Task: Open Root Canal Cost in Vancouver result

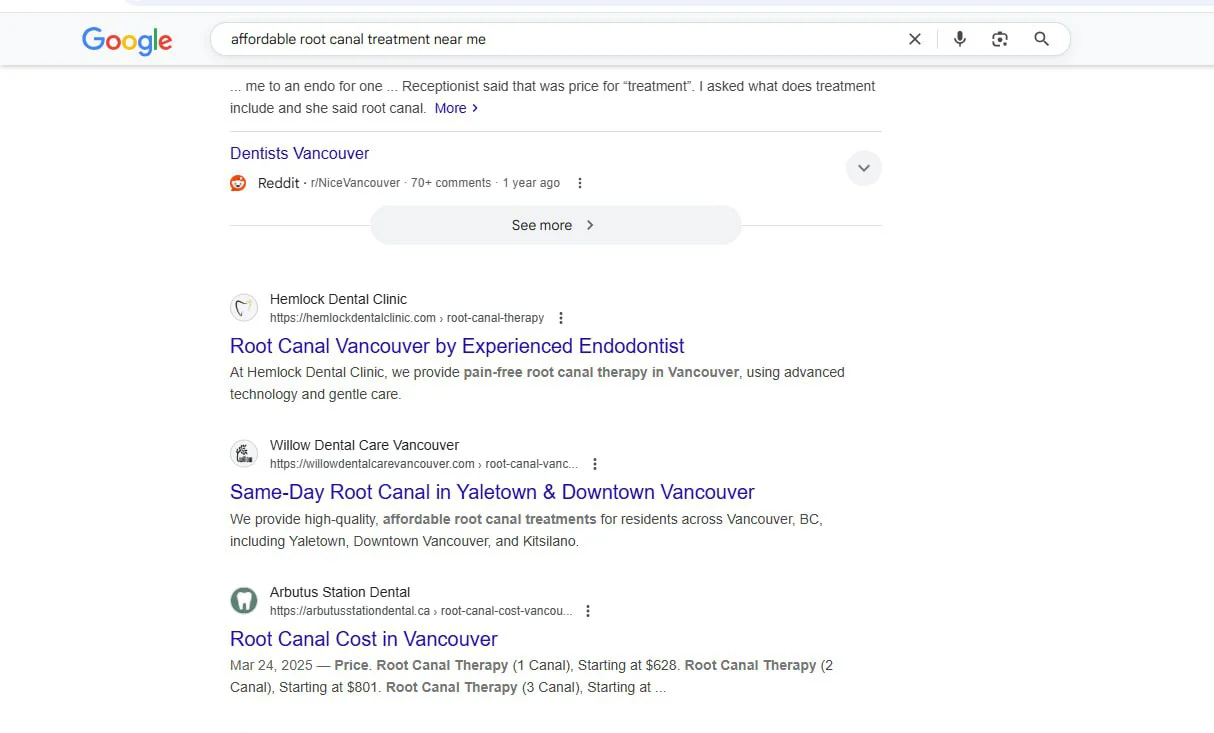Action: point(364,639)
